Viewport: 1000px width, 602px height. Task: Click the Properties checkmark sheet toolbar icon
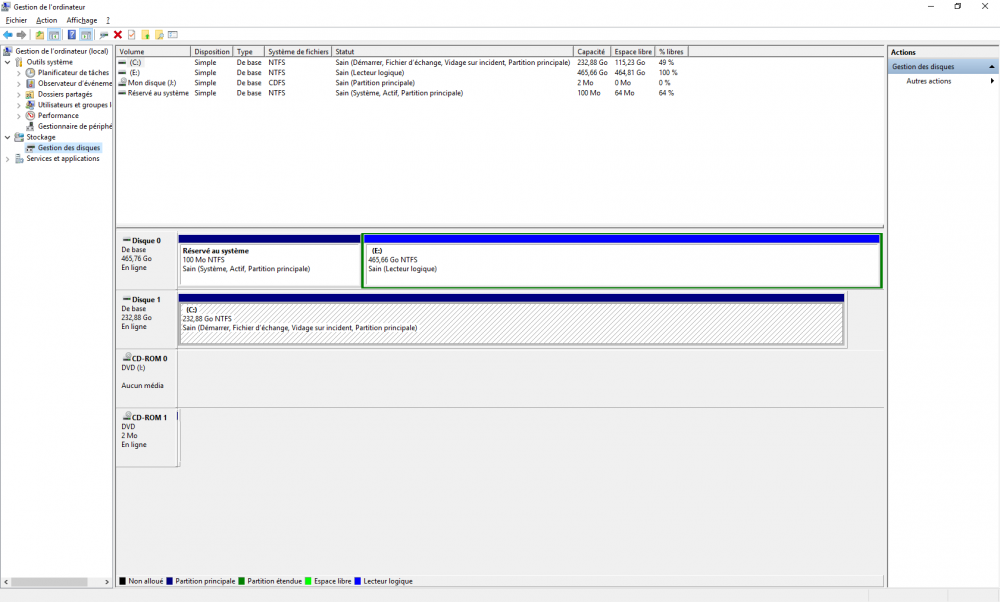[x=131, y=35]
